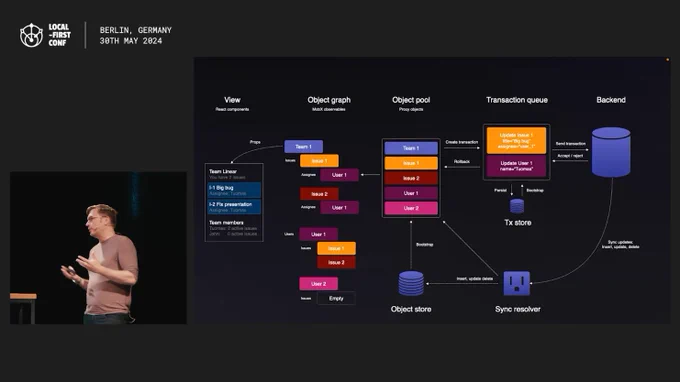
Task: Click the 'Transaction queue' column heading
Action: pyautogui.click(x=517, y=100)
